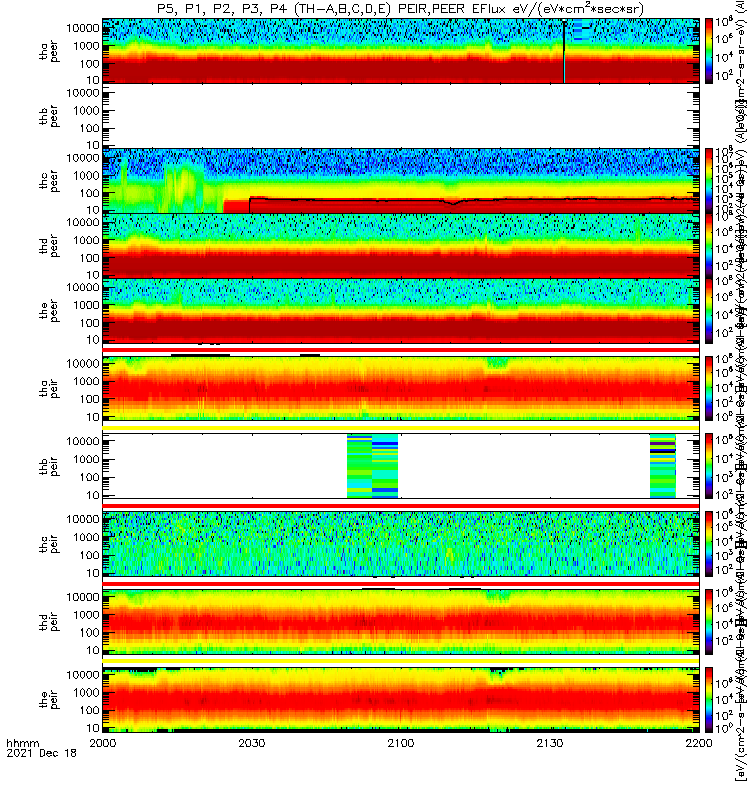Image resolution: width=750 pixels, height=800 pixels.
Task: Click the color bar beside the the peir panel
Action: coord(709,699)
